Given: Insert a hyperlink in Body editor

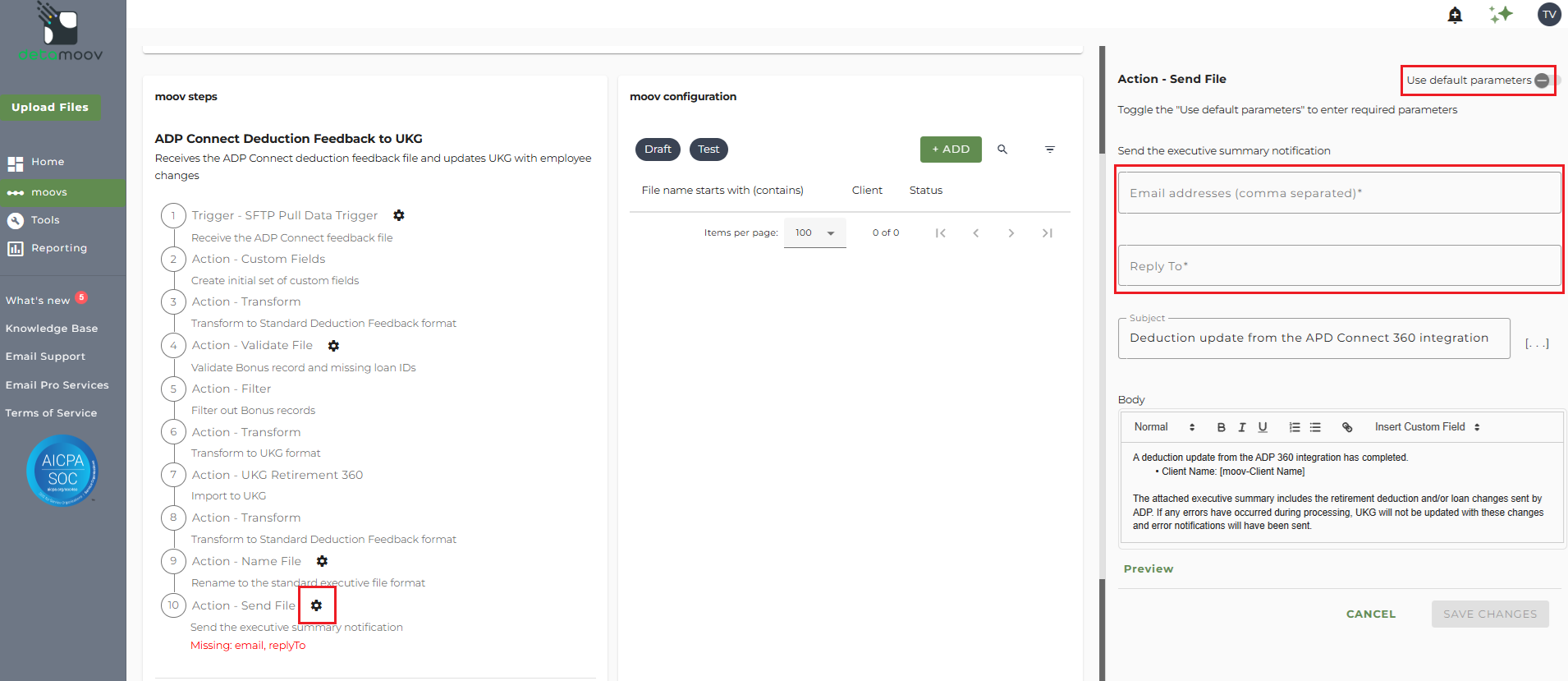Looking at the screenshot, I should coord(1347,427).
